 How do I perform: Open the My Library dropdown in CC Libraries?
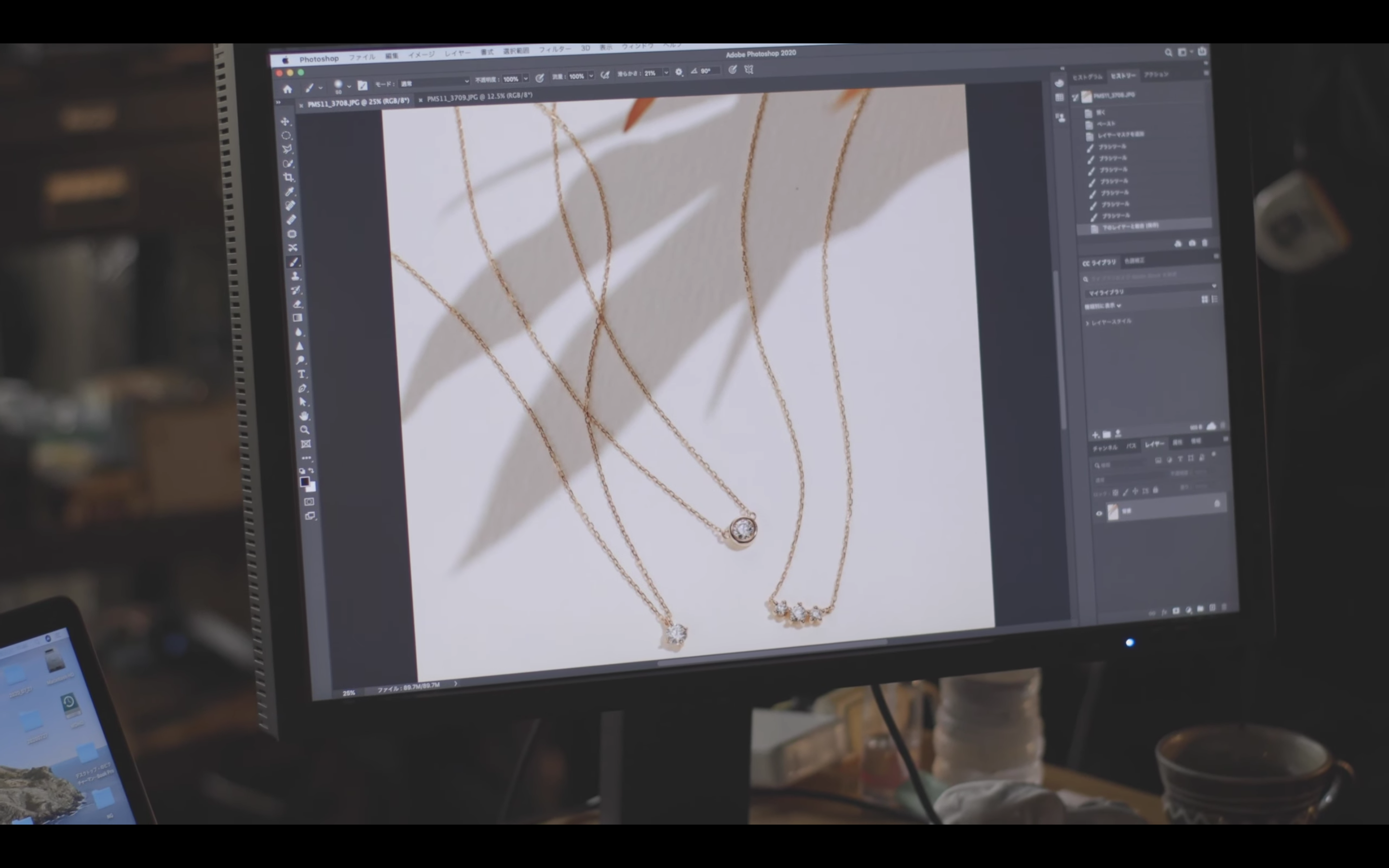pos(1151,290)
